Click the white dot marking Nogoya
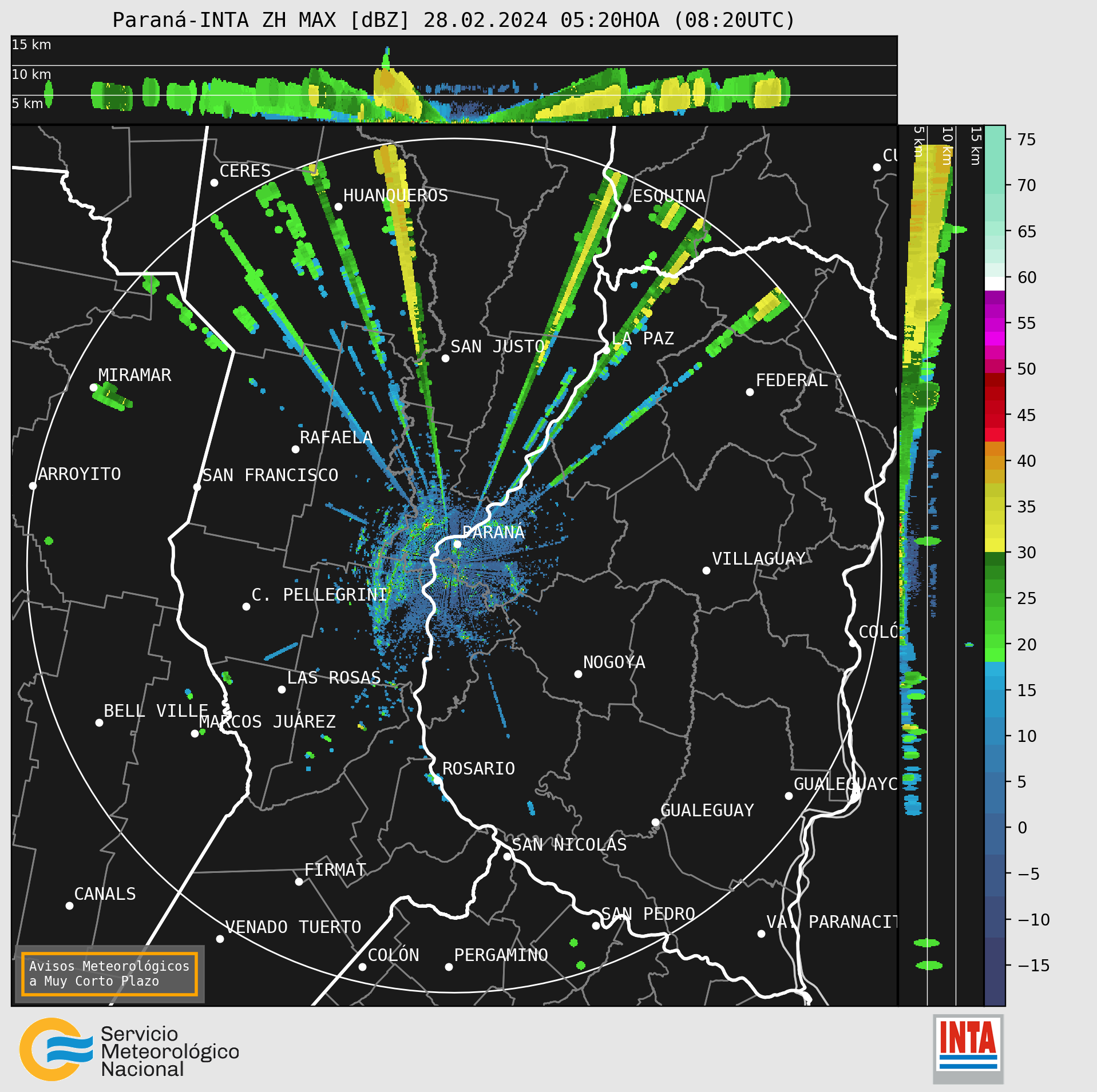Screen dimensions: 1097x1092 578,674
